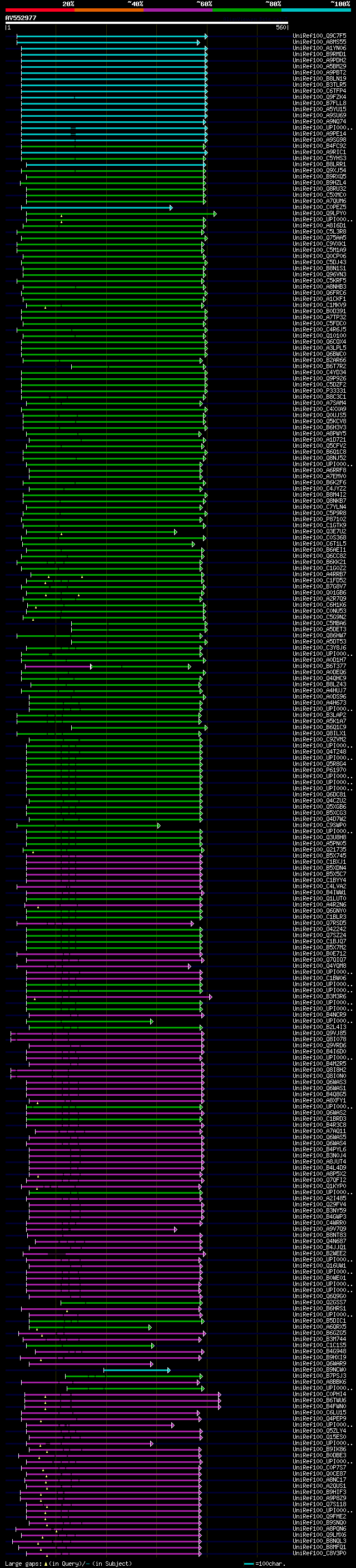Open the UniRef100_Q8RU32 hit

(x=319, y=189)
